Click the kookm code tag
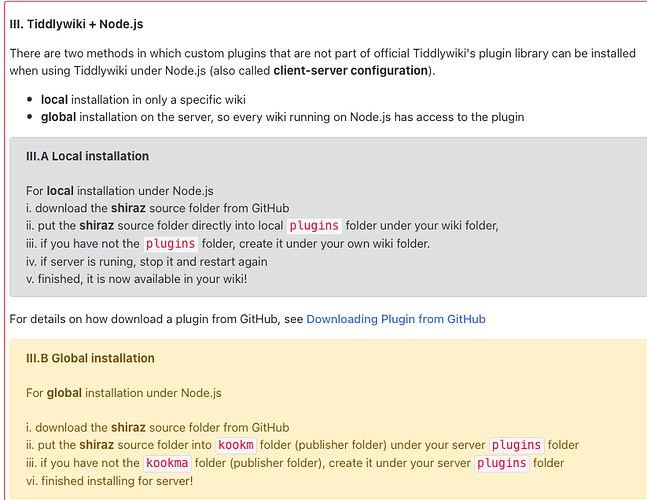Screen dimensions: 647x500 tap(236, 445)
